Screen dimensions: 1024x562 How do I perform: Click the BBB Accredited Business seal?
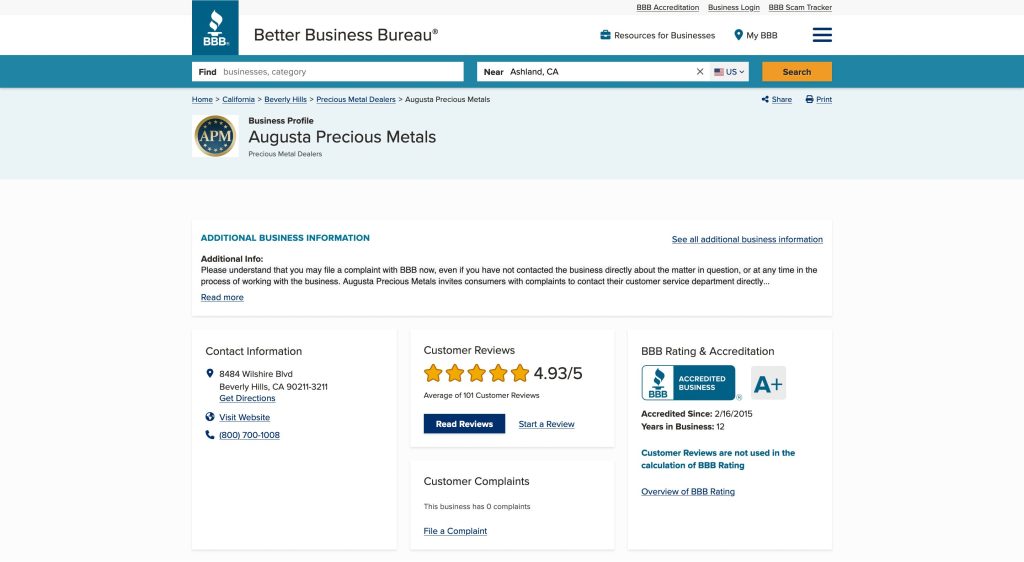click(x=688, y=383)
